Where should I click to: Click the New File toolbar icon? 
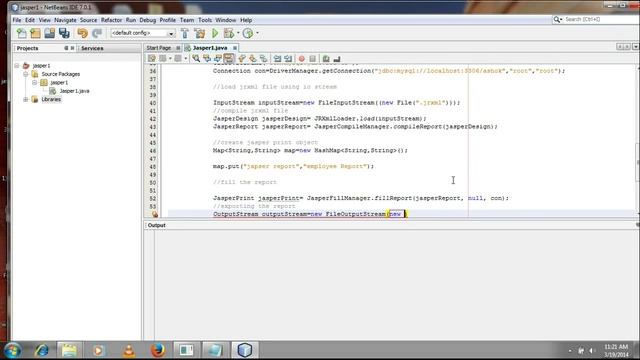(x=22, y=33)
